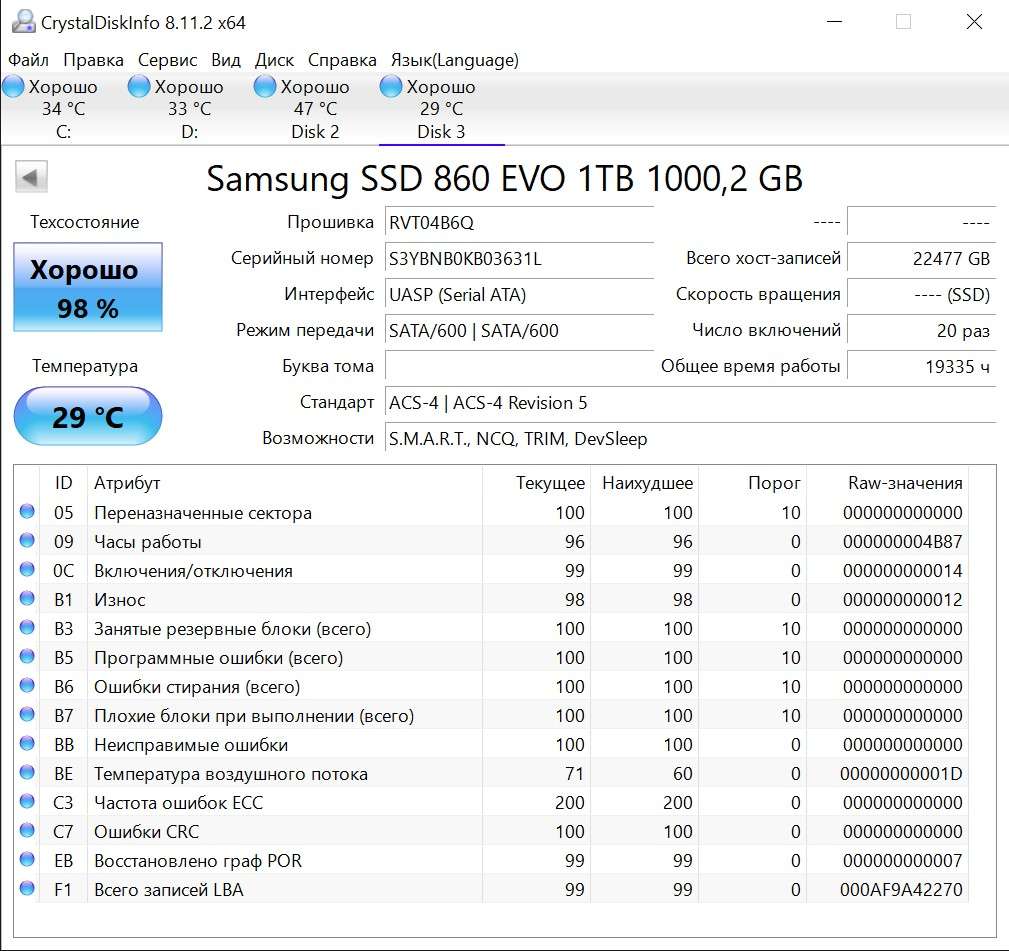The image size is (1009, 951).
Task: Click status dot for attribute B7
Action: [x=27, y=714]
